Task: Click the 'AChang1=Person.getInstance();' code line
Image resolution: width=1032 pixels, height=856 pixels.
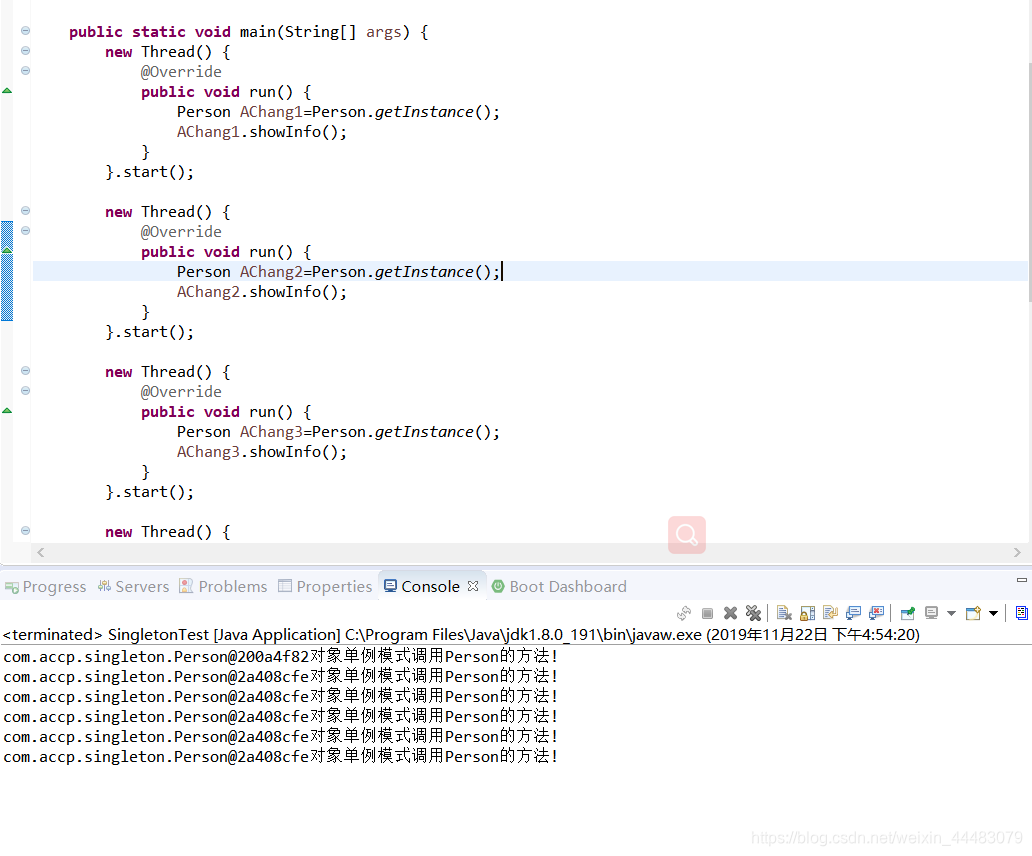Action: pos(338,112)
